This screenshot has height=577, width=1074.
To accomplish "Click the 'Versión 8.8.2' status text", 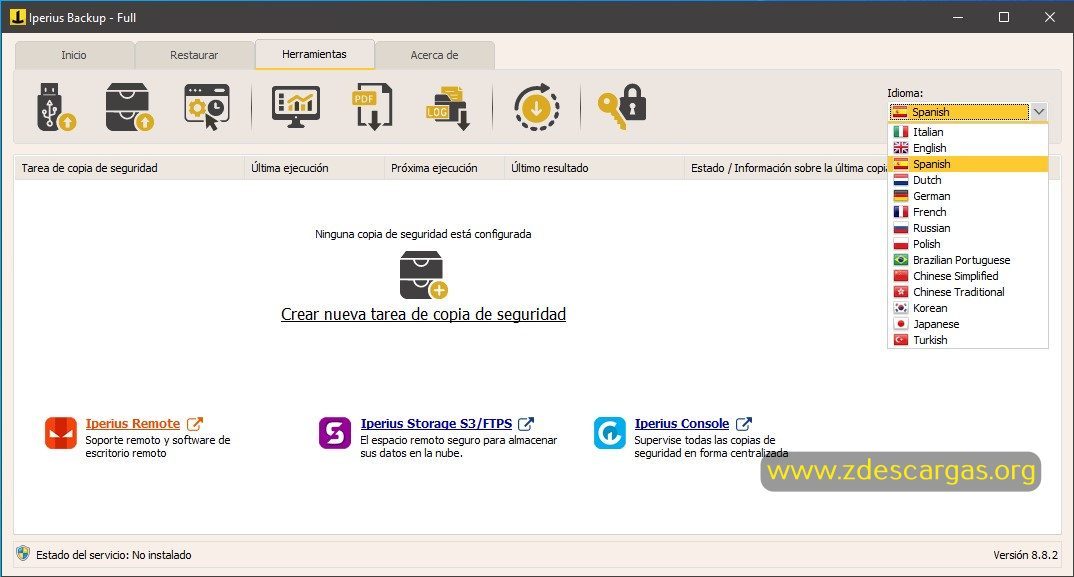I will [x=1025, y=555].
